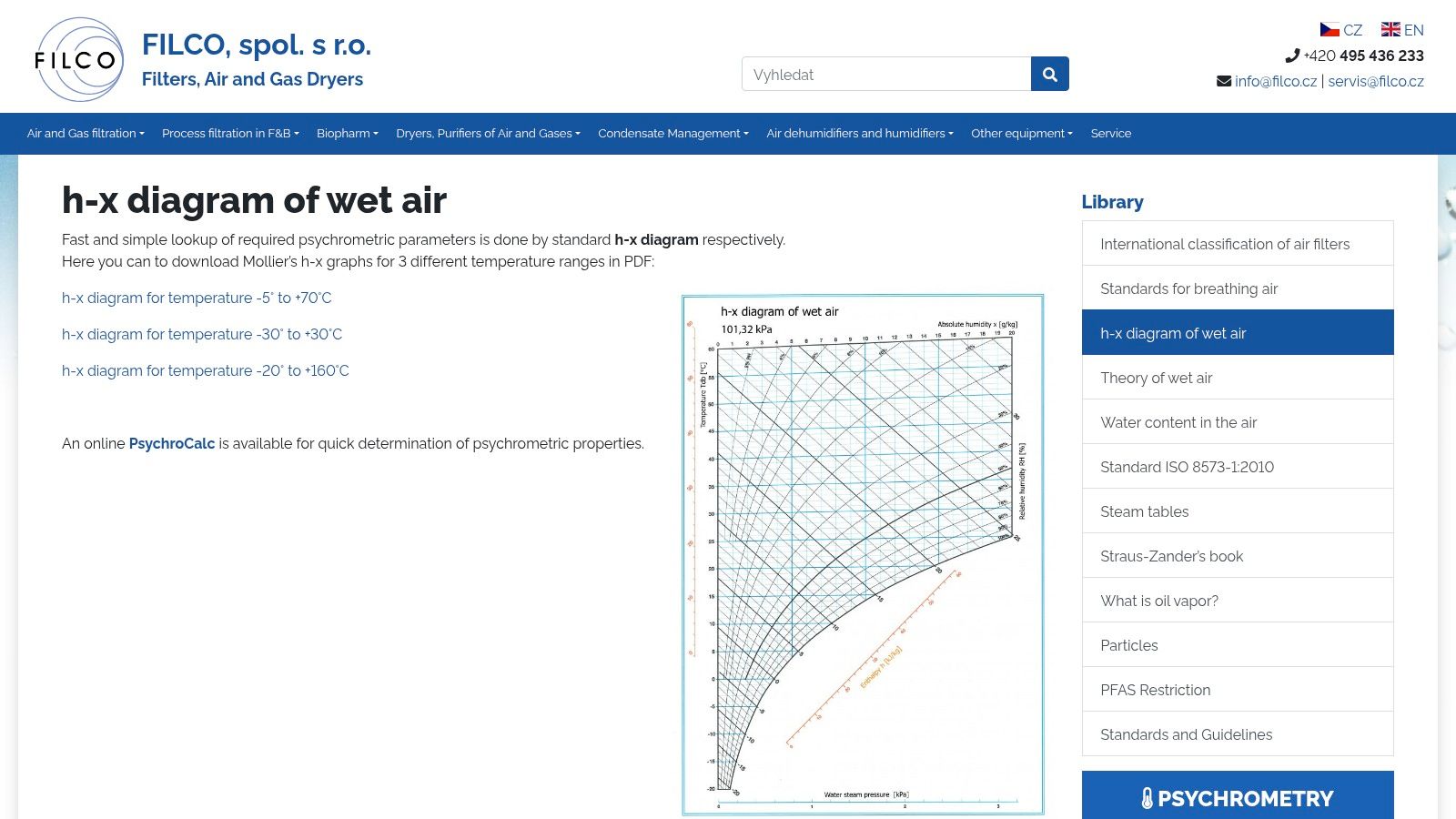The height and width of the screenshot is (819, 1456).
Task: Open Standards for breathing air page
Action: pos(1238,288)
